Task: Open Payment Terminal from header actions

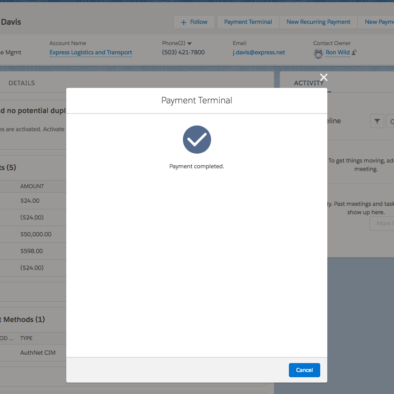Action: pos(248,22)
